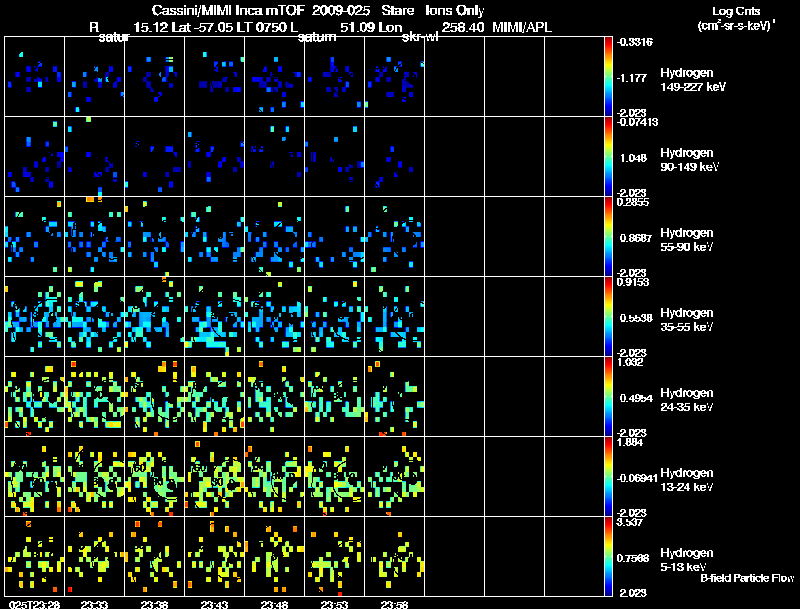Click the "23:33" time axis label
The width and height of the screenshot is (800, 609).
[94, 604]
